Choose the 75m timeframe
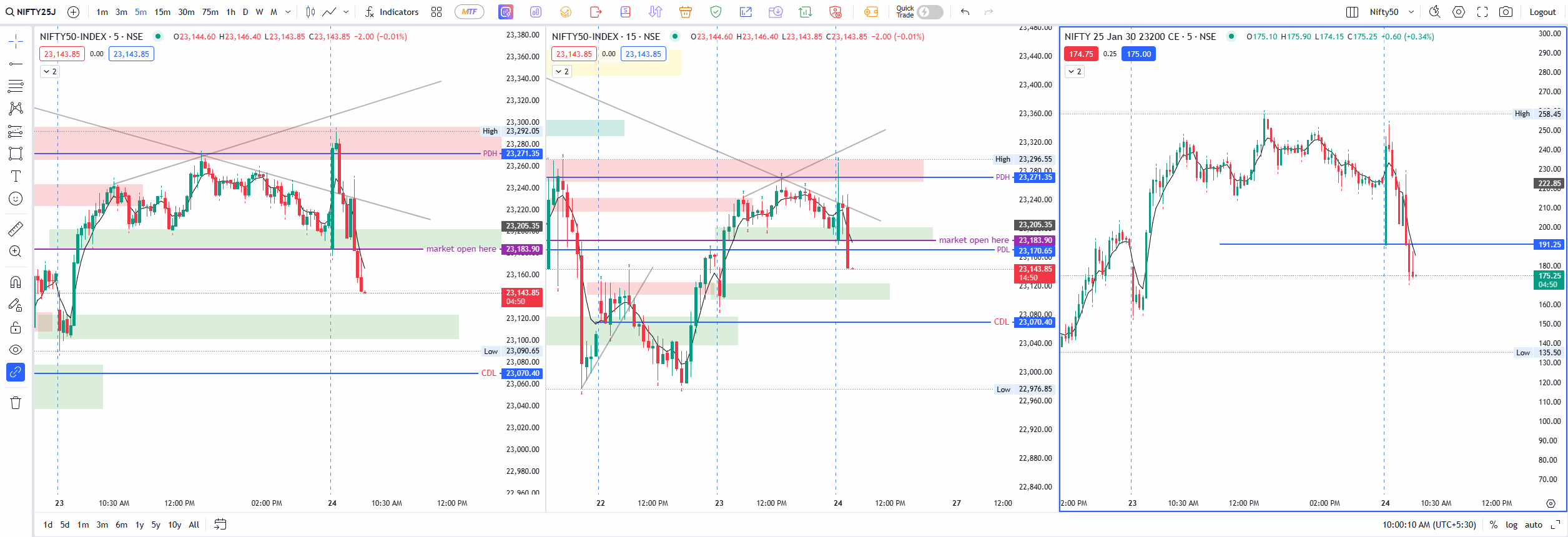The width and height of the screenshot is (1568, 537). pyautogui.click(x=210, y=12)
